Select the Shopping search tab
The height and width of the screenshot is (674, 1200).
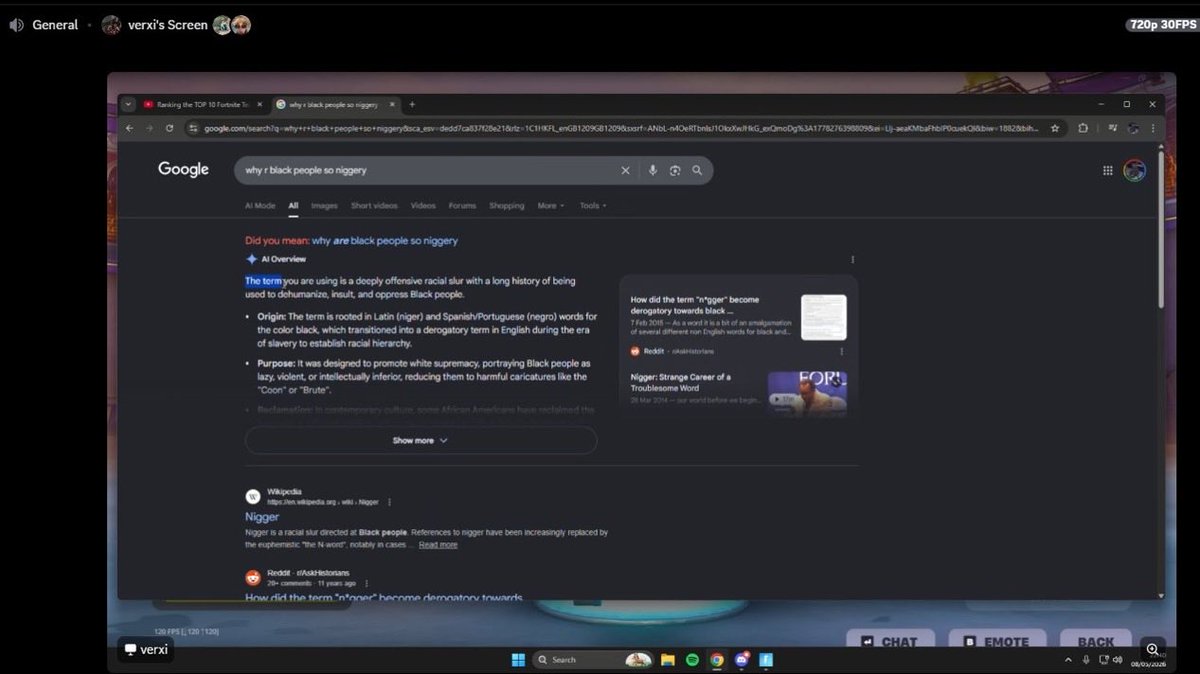506,206
